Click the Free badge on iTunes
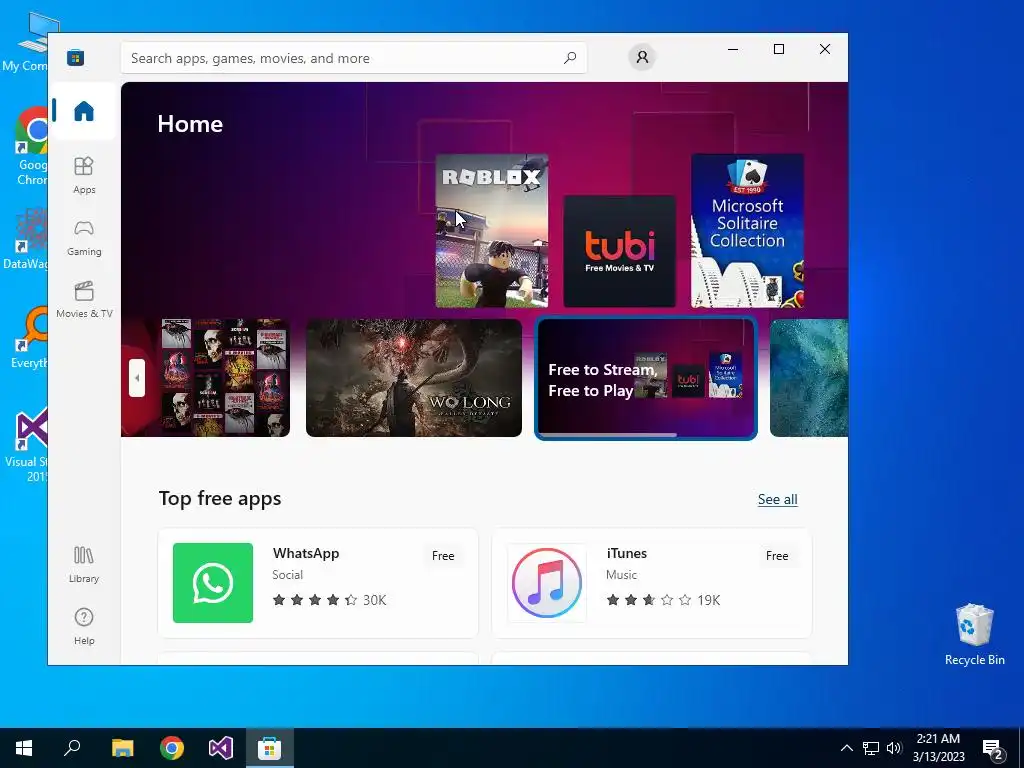 (776, 556)
